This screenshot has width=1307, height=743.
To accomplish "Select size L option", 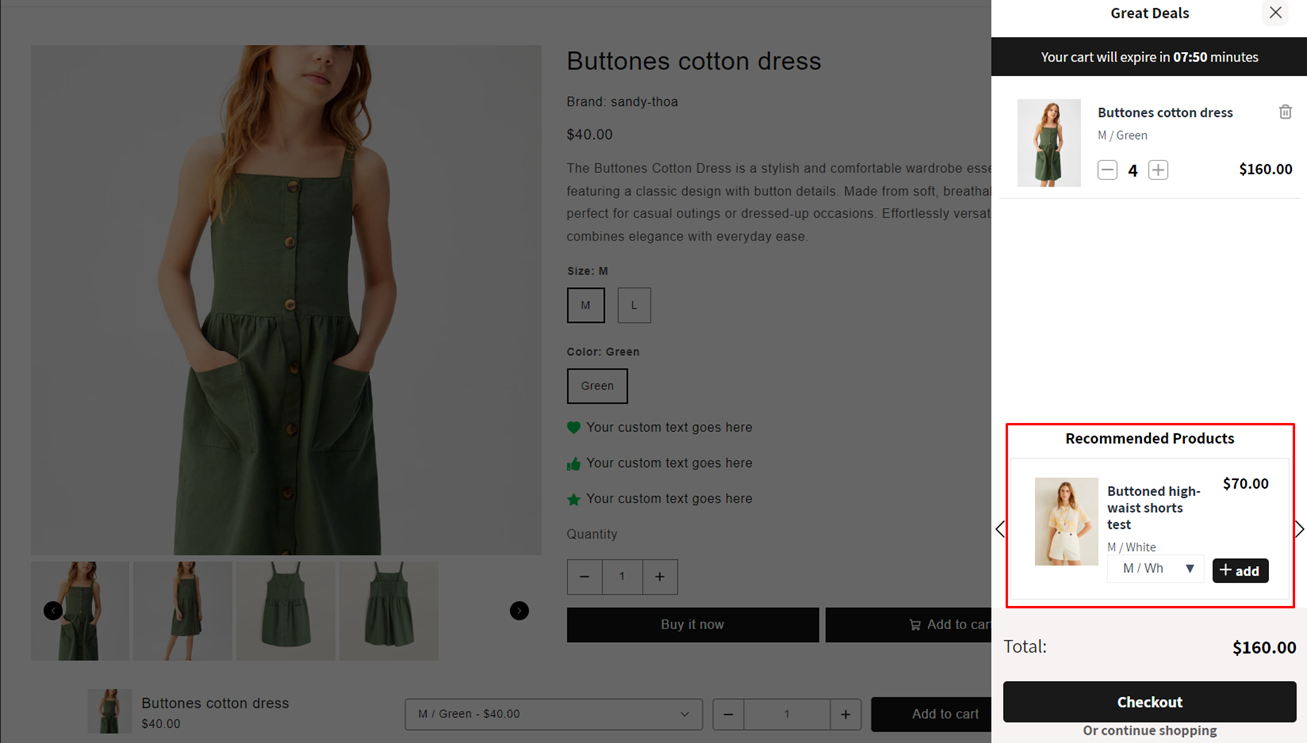I will [634, 305].
